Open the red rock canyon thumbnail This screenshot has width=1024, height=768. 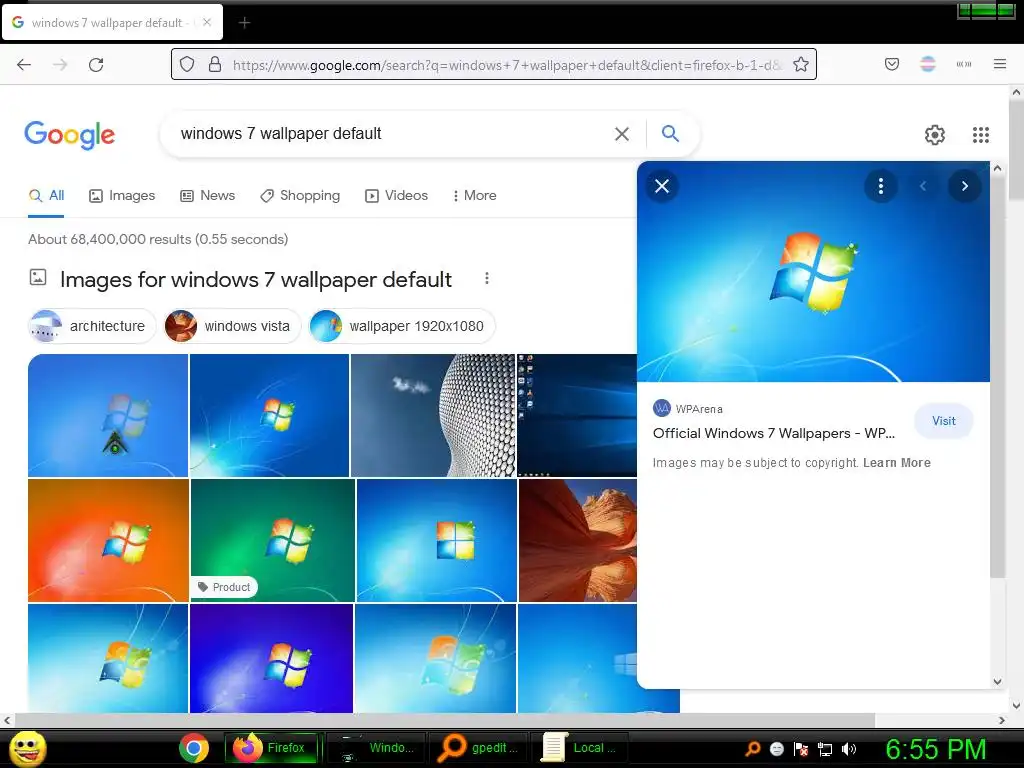coord(578,540)
